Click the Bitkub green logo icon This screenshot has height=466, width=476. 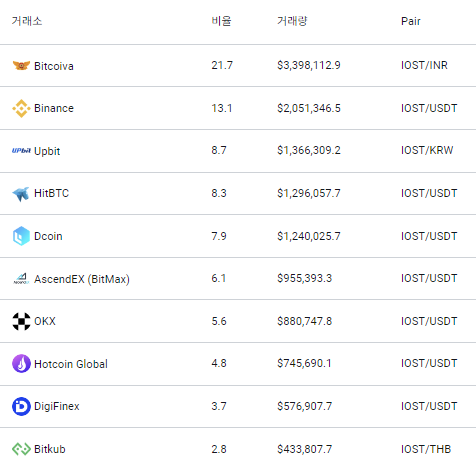[x=21, y=449]
